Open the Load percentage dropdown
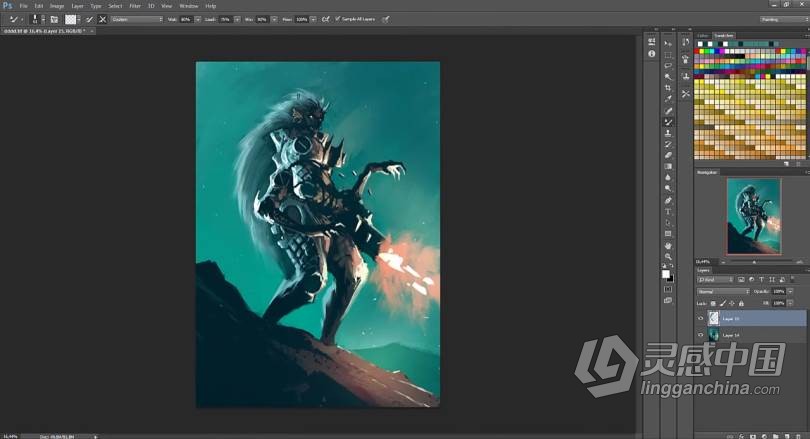The height and width of the screenshot is (439, 810). [x=237, y=19]
